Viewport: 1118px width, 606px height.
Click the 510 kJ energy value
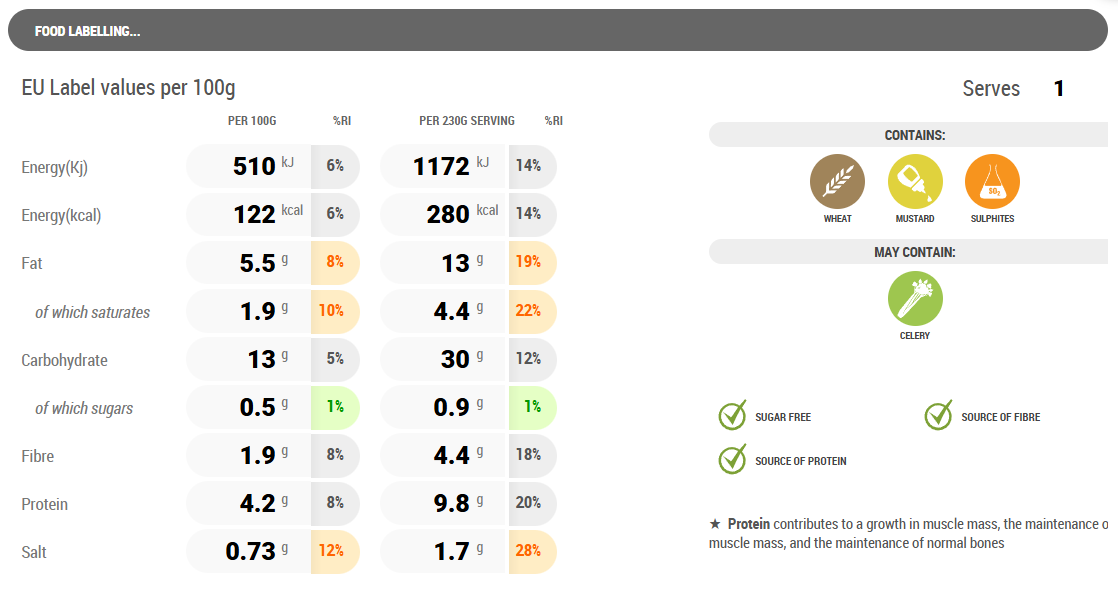click(x=254, y=166)
